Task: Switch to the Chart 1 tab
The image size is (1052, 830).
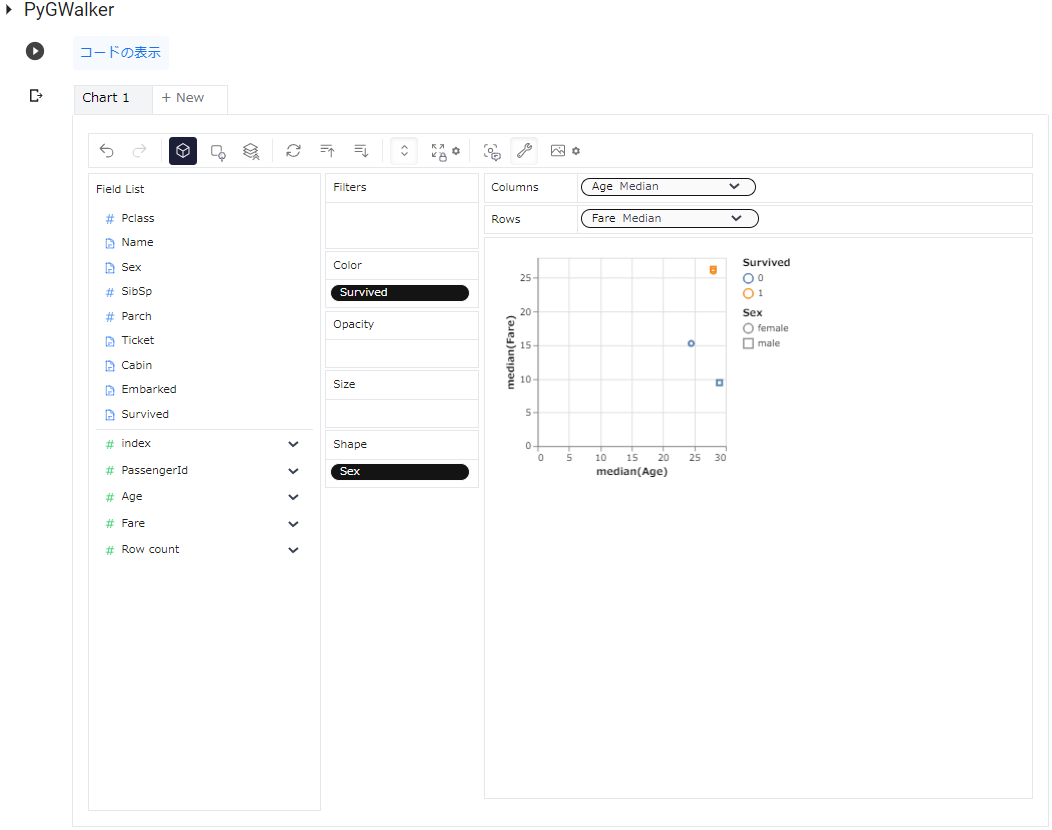Action: (x=106, y=98)
